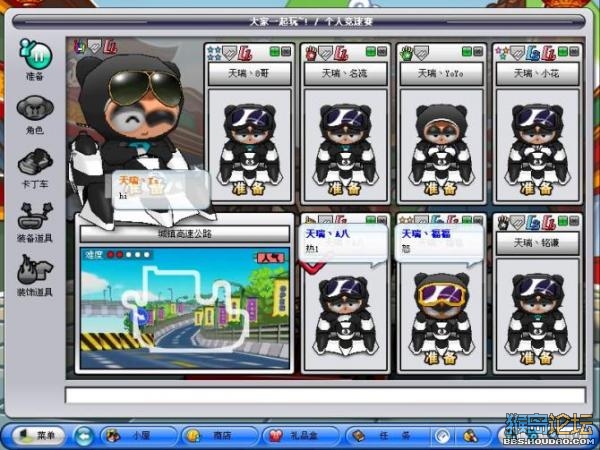The width and height of the screenshot is (600, 450).
Task: Click the green button in 天瑞、铭谦's slot
Action: click(x=562, y=221)
